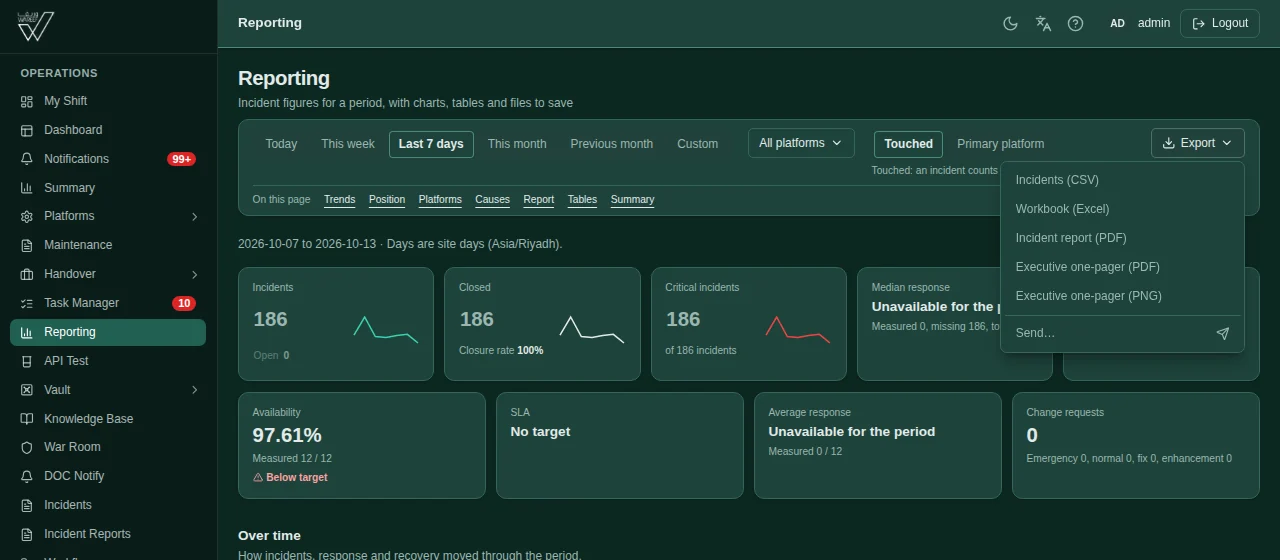Jump to the Causes section link
The width and height of the screenshot is (1280, 560).
coord(492,200)
